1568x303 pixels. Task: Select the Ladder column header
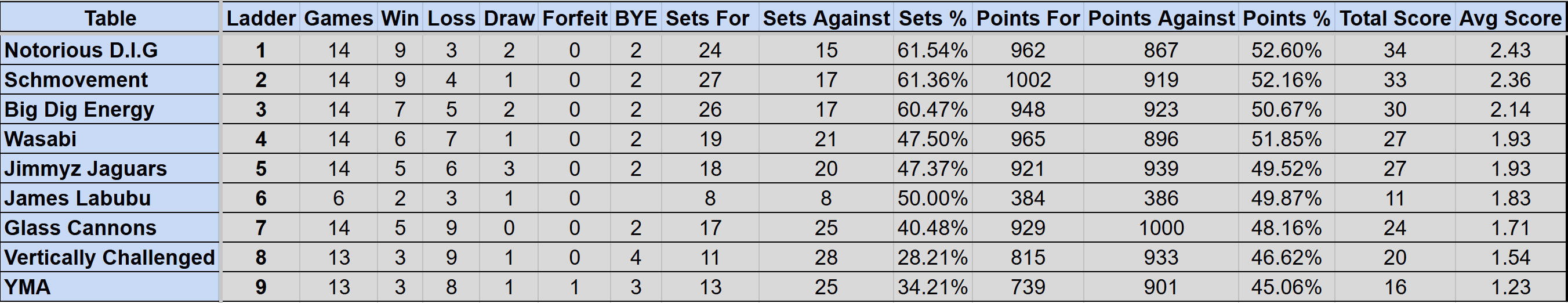point(261,17)
